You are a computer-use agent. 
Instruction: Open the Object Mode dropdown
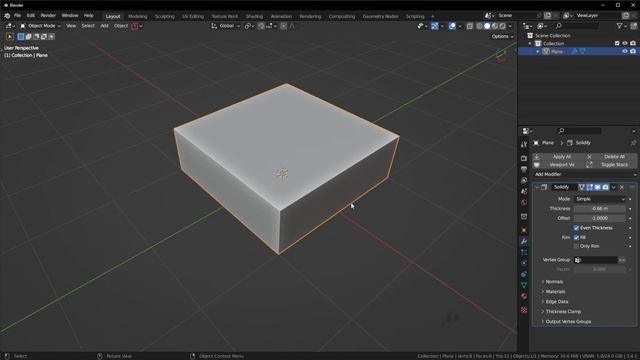point(40,26)
